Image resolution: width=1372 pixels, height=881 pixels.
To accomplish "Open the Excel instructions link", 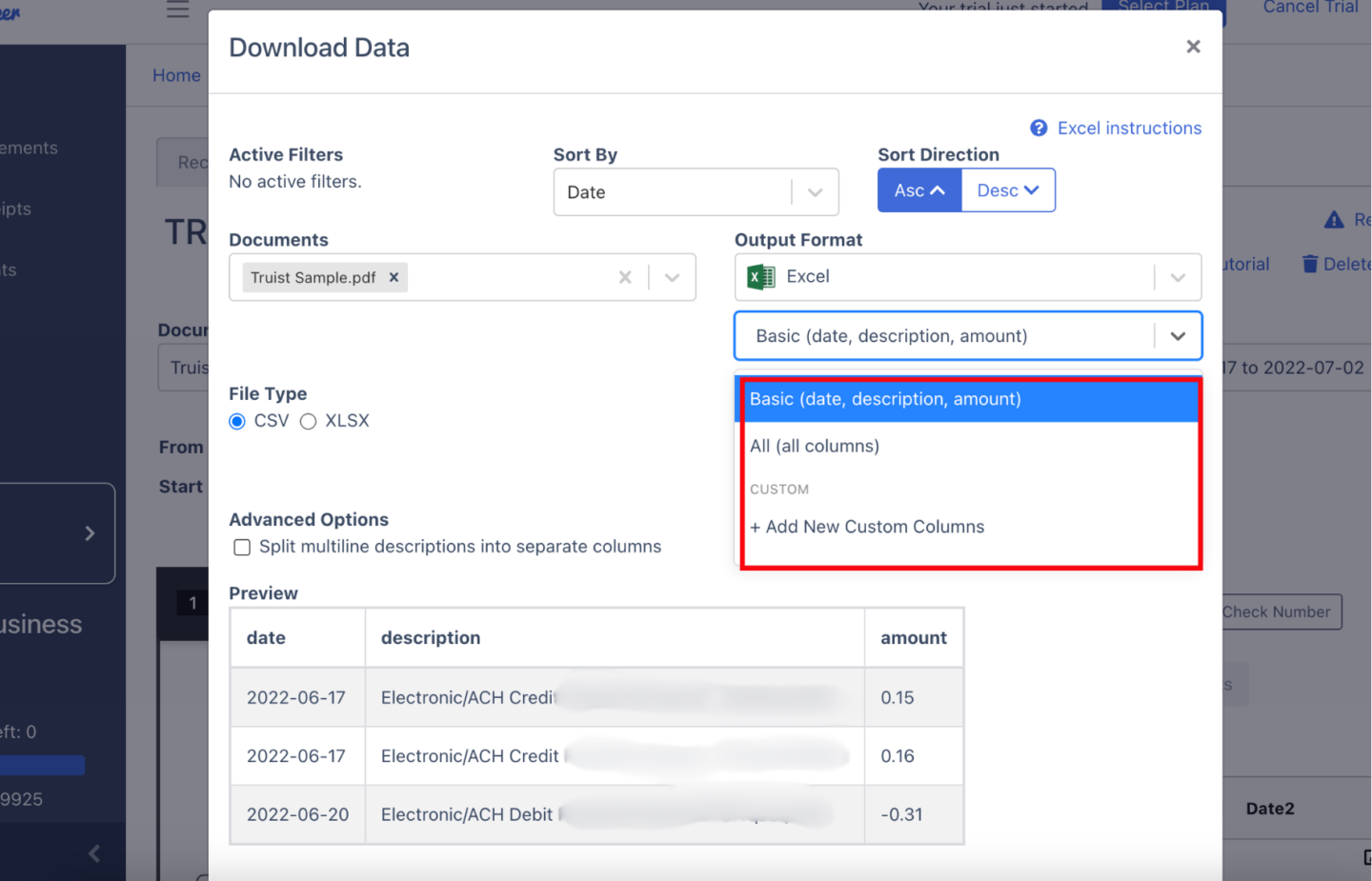I will click(x=1129, y=128).
